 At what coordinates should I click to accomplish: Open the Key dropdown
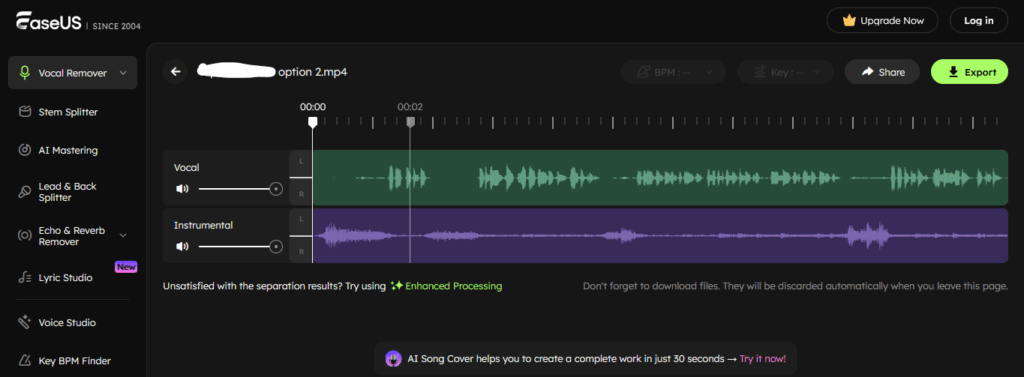pyautogui.click(x=786, y=72)
